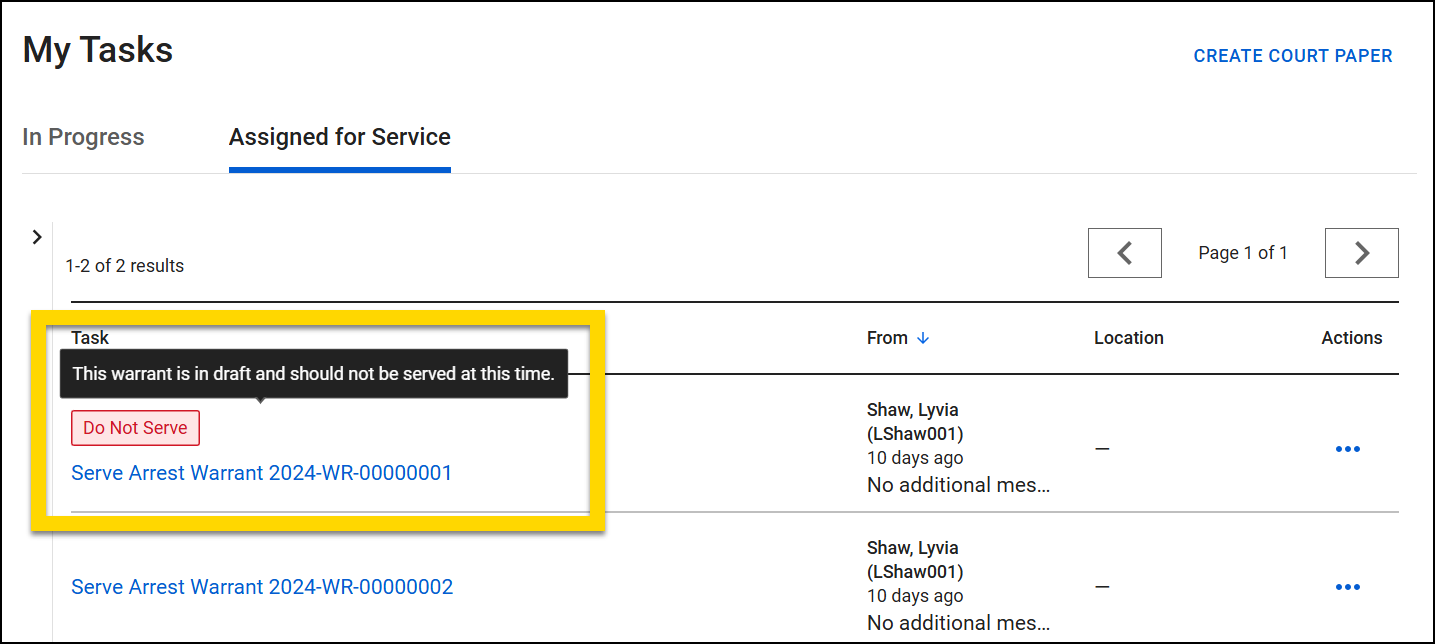Switch to the In Progress tab
This screenshot has height=644, width=1435.
[83, 137]
